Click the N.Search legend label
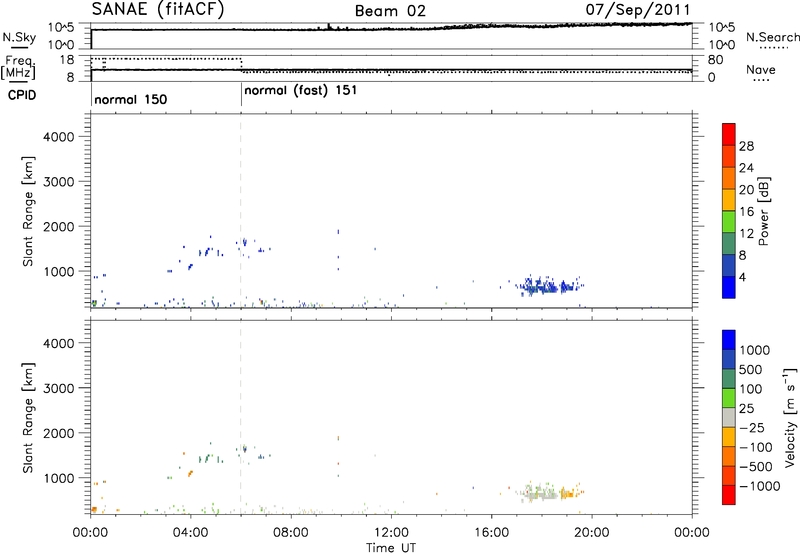This screenshot has height=554, width=800. pos(772,37)
